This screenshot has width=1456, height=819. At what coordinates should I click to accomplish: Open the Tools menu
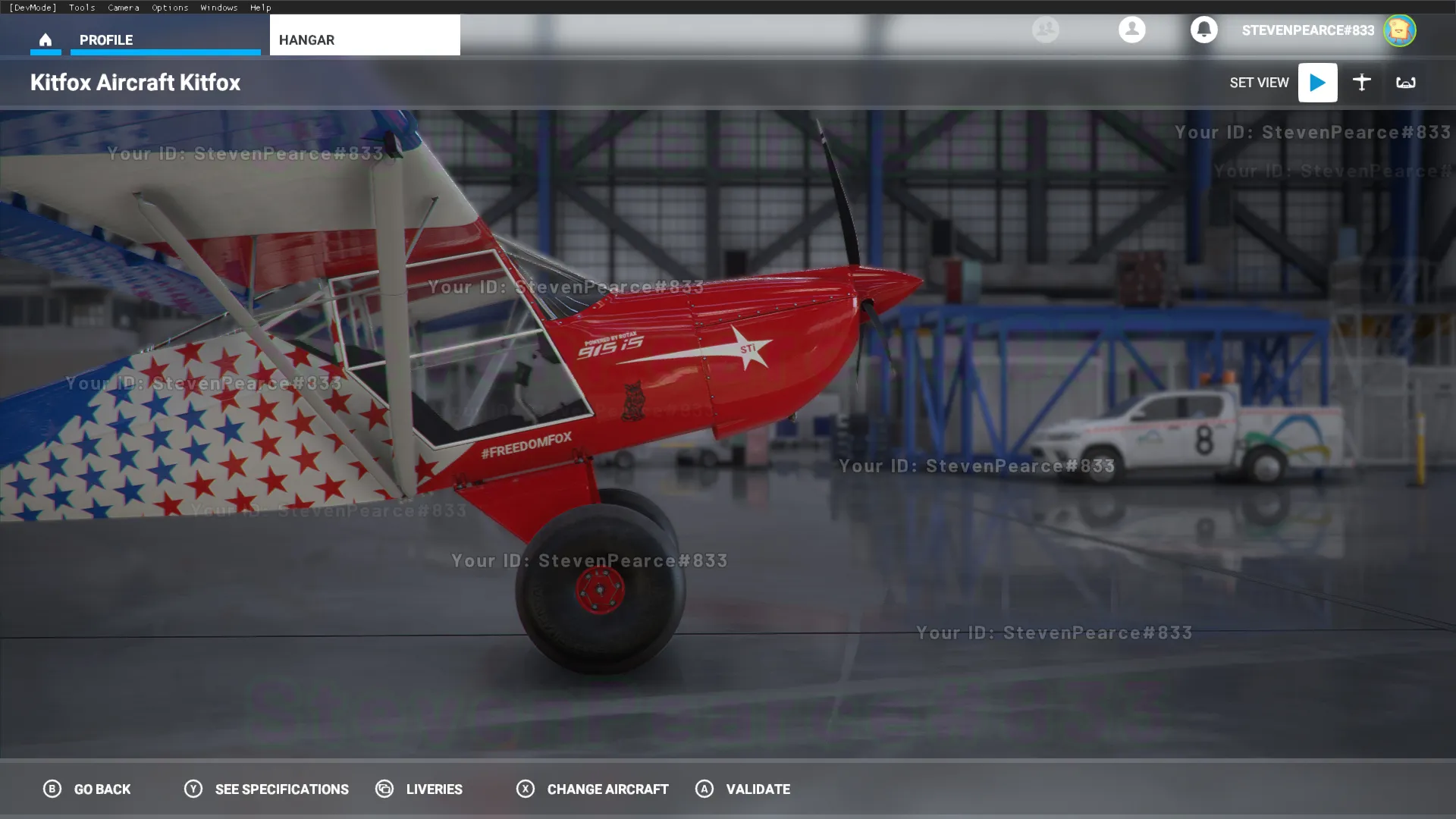tap(82, 7)
